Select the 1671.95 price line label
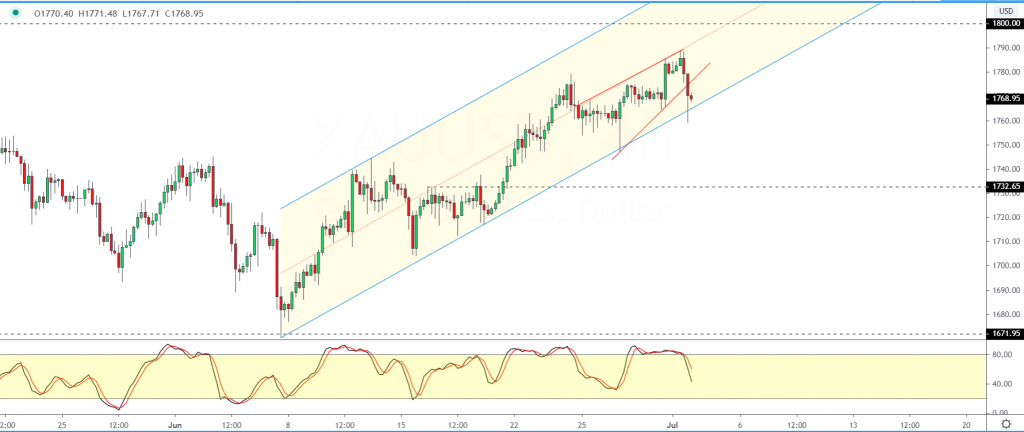 pyautogui.click(x=1006, y=333)
